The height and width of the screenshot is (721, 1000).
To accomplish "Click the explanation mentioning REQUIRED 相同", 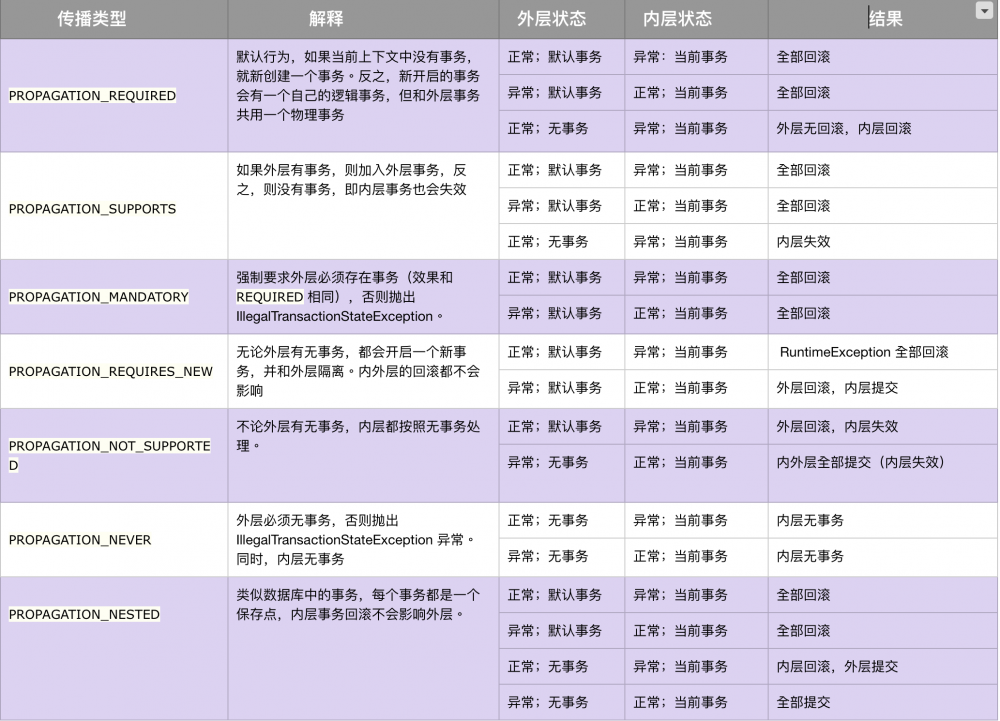I will (363, 296).
